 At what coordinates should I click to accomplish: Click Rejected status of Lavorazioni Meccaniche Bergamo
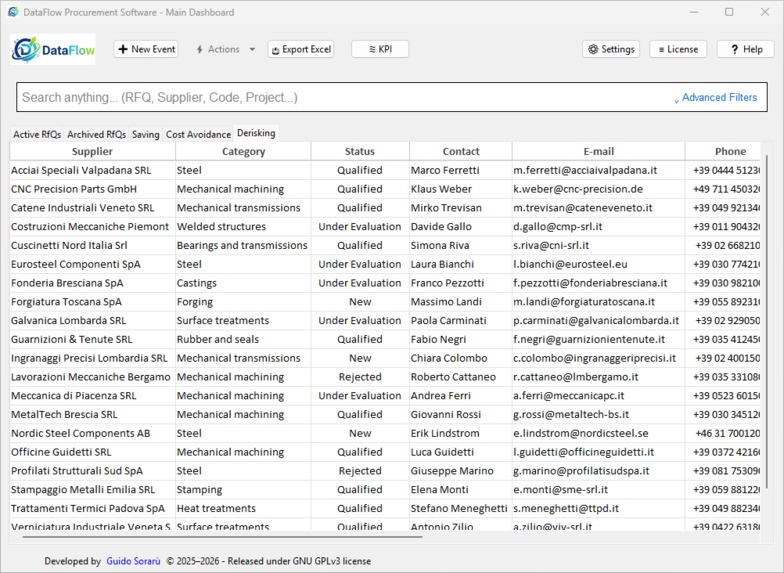tap(360, 377)
